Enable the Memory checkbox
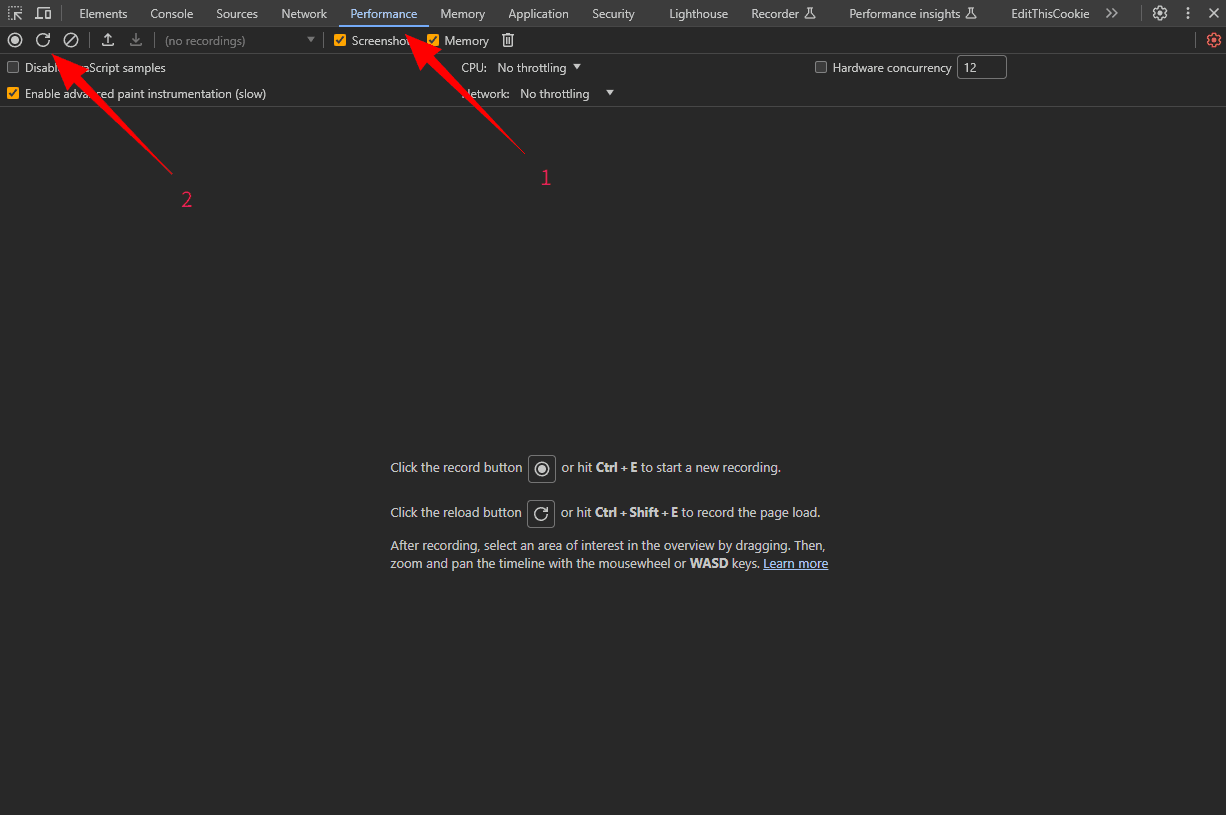1226x815 pixels. [x=432, y=40]
